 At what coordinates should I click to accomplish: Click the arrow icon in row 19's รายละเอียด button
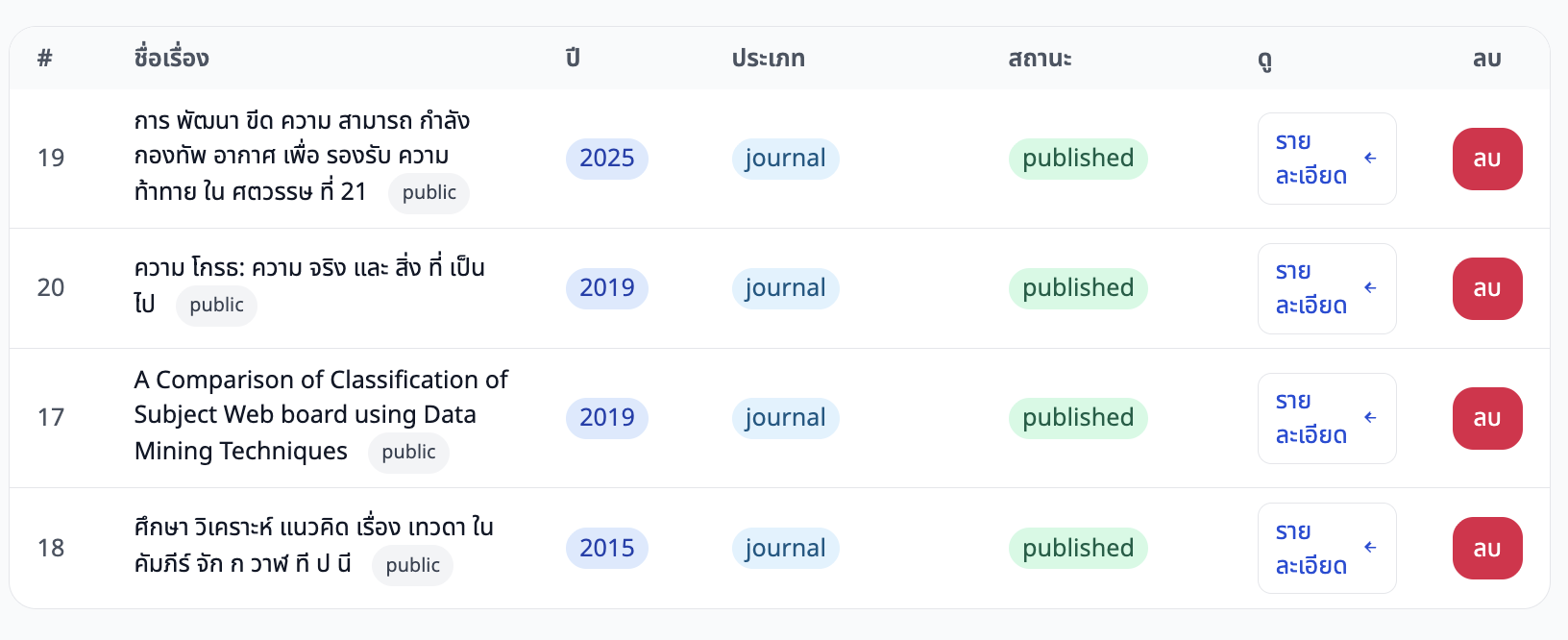pos(1370,158)
